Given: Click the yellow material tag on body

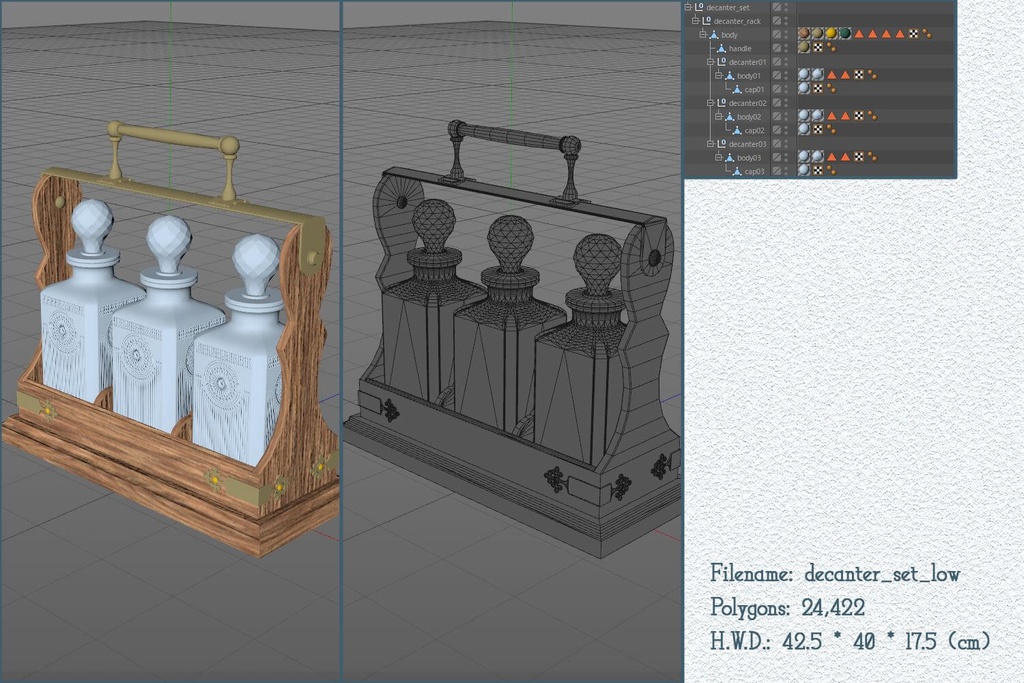Looking at the screenshot, I should 831,33.
